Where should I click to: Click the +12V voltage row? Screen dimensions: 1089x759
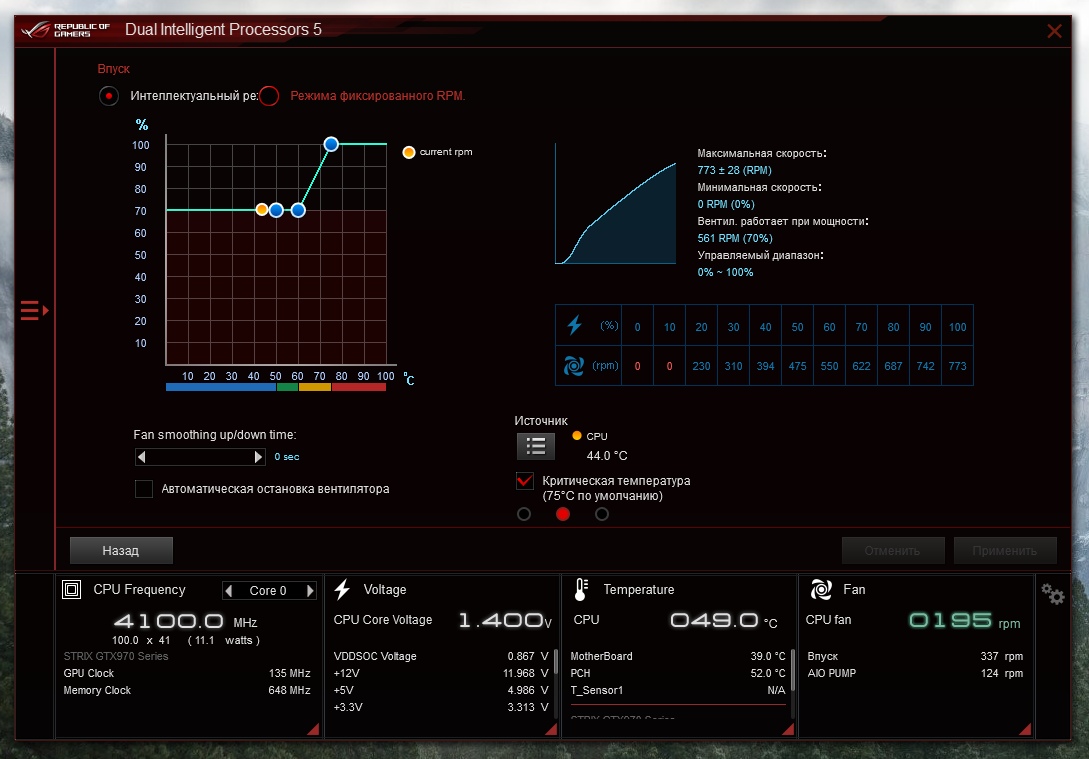click(x=441, y=673)
